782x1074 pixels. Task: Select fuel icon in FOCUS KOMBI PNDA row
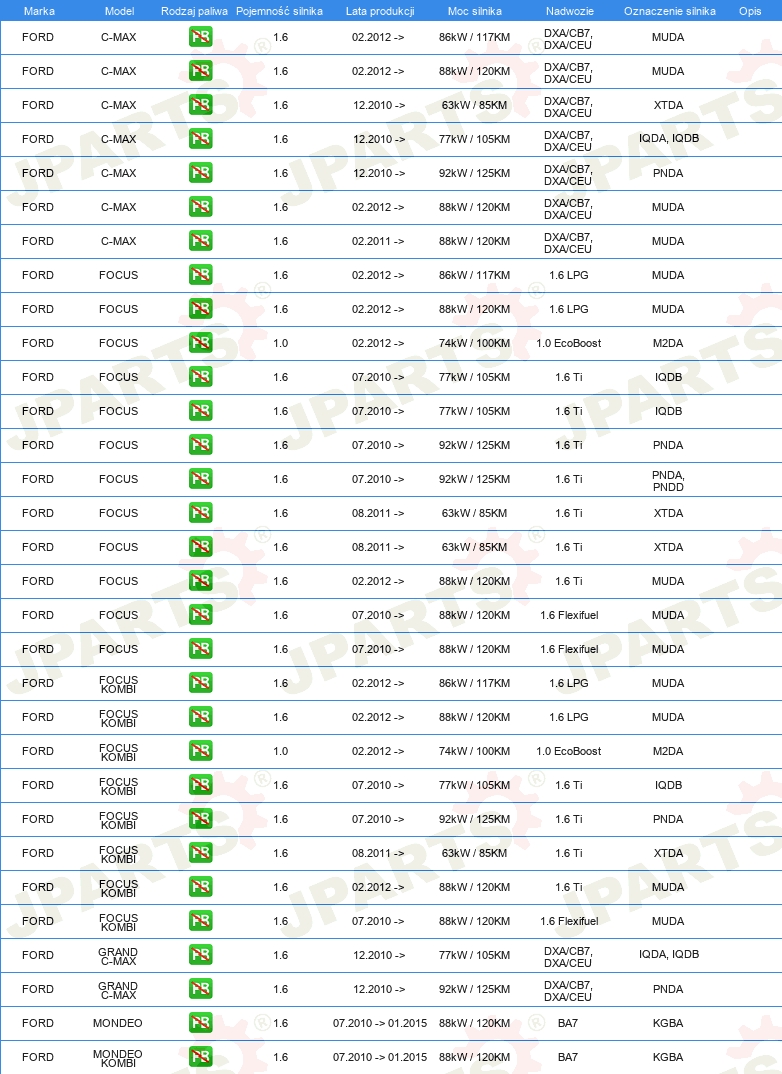(x=201, y=819)
